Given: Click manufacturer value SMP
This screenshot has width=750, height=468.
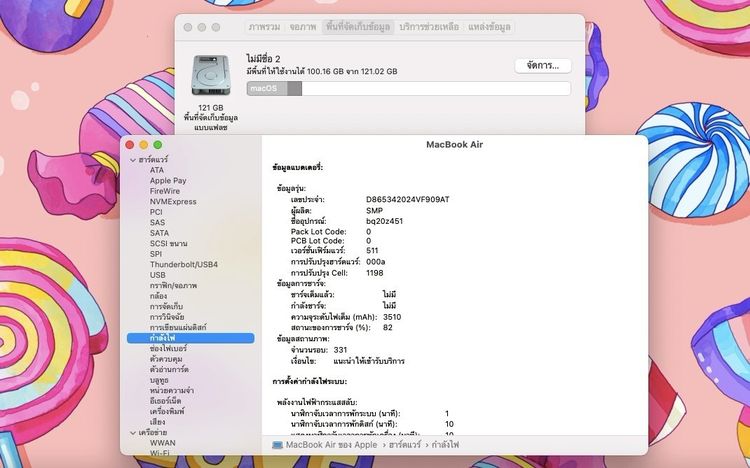Looking at the screenshot, I should (x=374, y=211).
